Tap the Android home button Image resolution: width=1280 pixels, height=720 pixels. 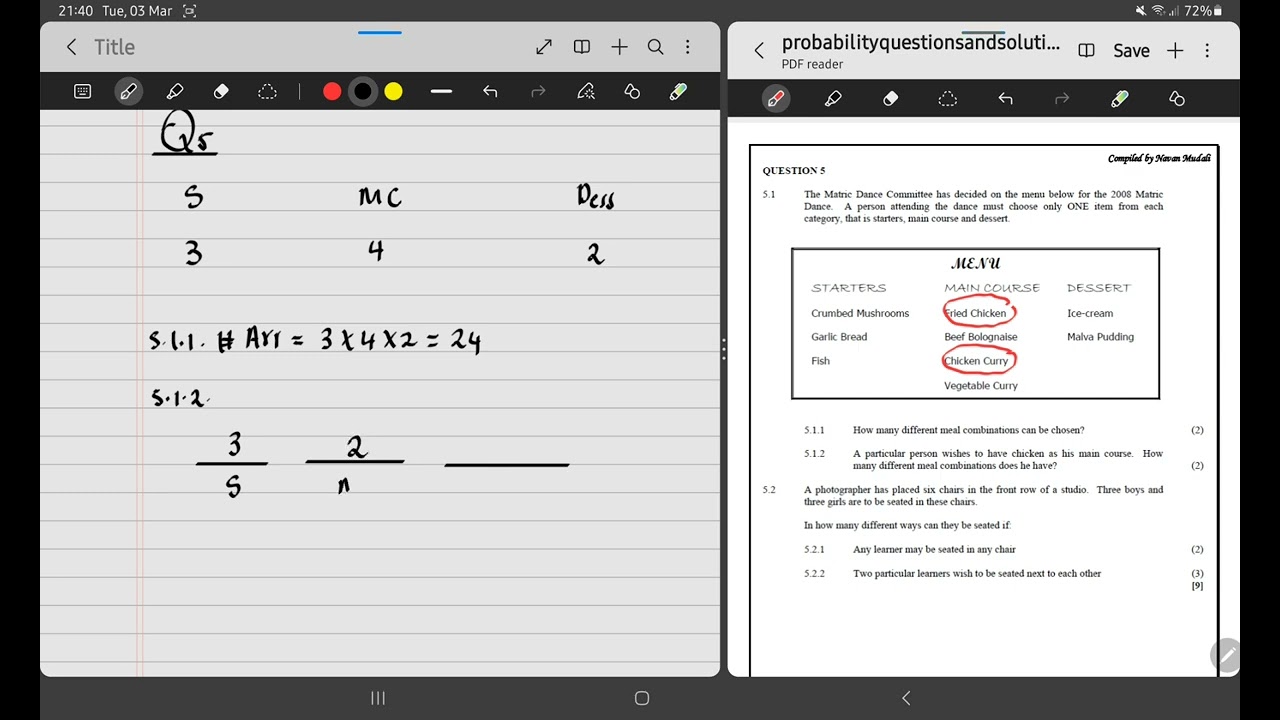point(642,698)
